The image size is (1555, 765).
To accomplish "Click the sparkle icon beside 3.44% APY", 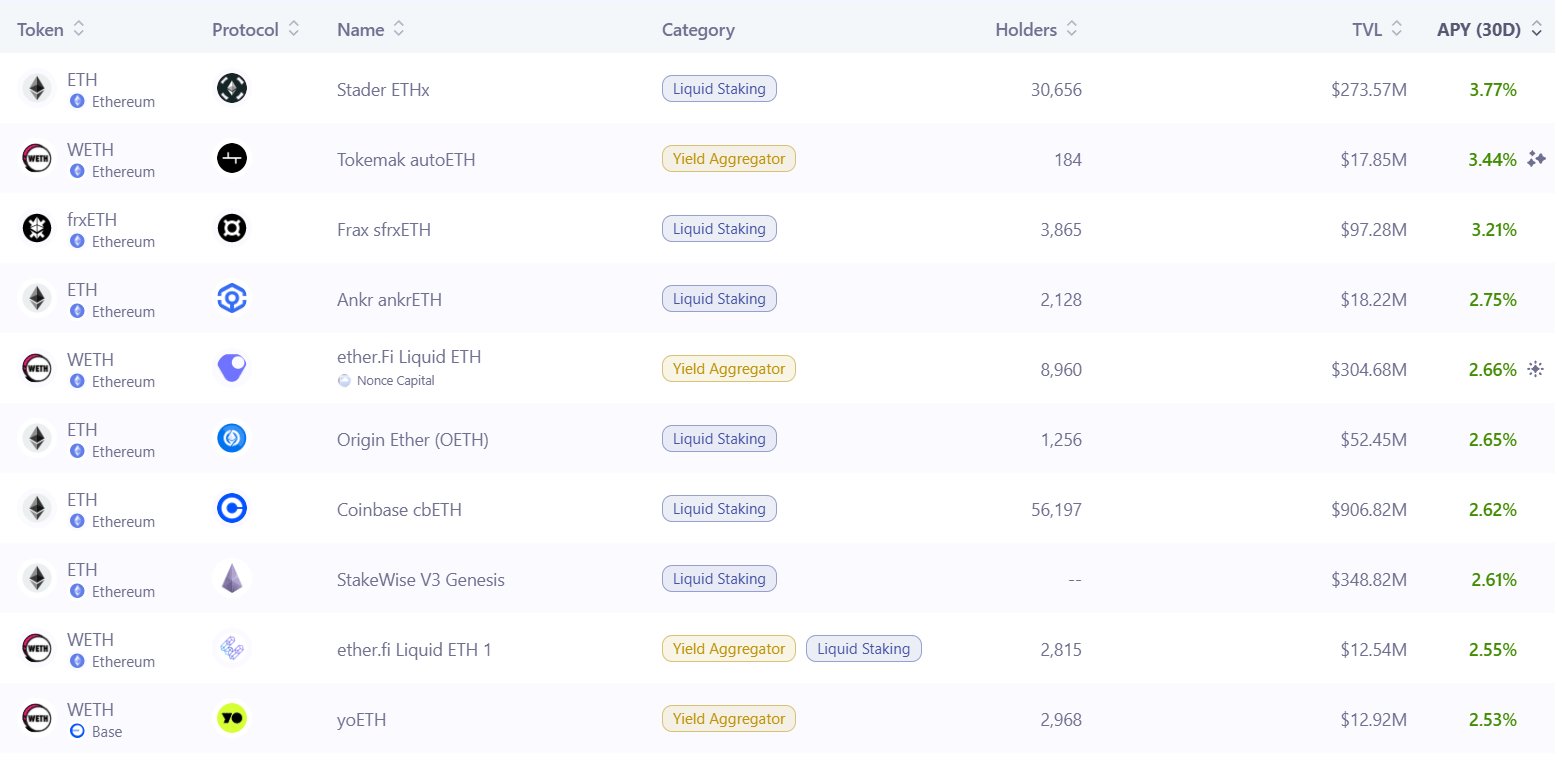I will 1536,159.
